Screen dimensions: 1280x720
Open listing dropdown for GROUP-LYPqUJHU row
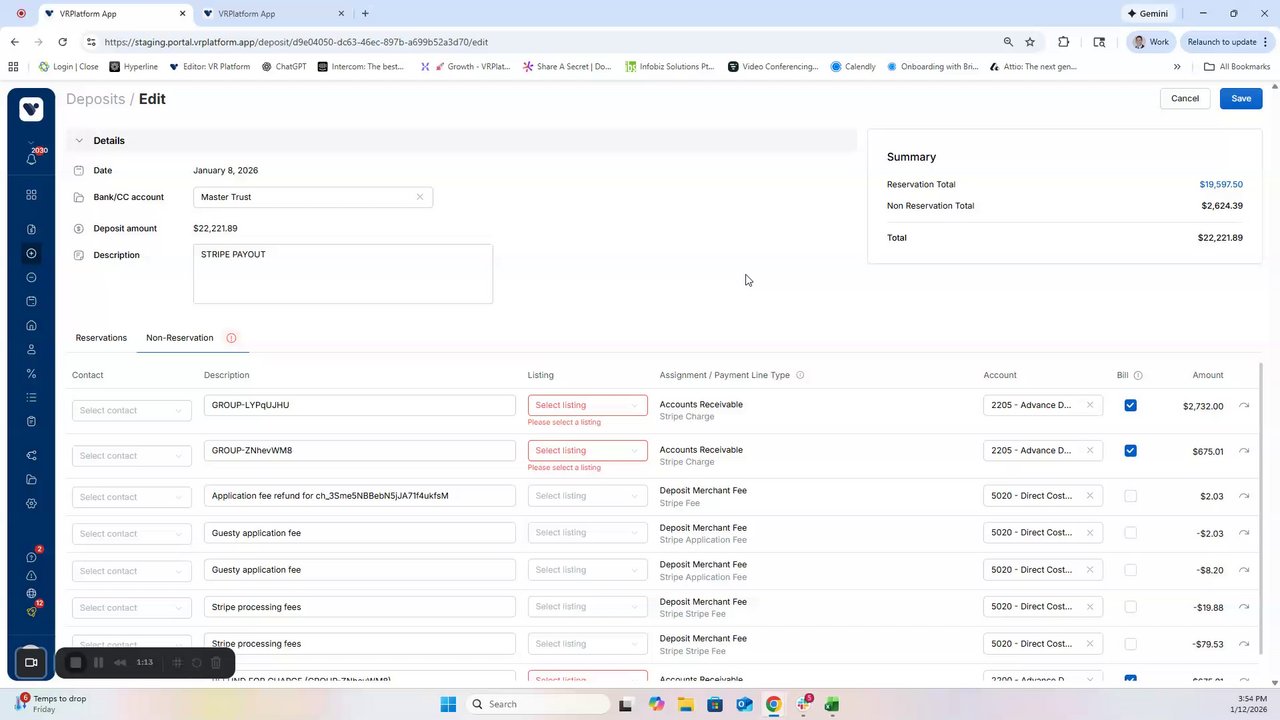[587, 405]
